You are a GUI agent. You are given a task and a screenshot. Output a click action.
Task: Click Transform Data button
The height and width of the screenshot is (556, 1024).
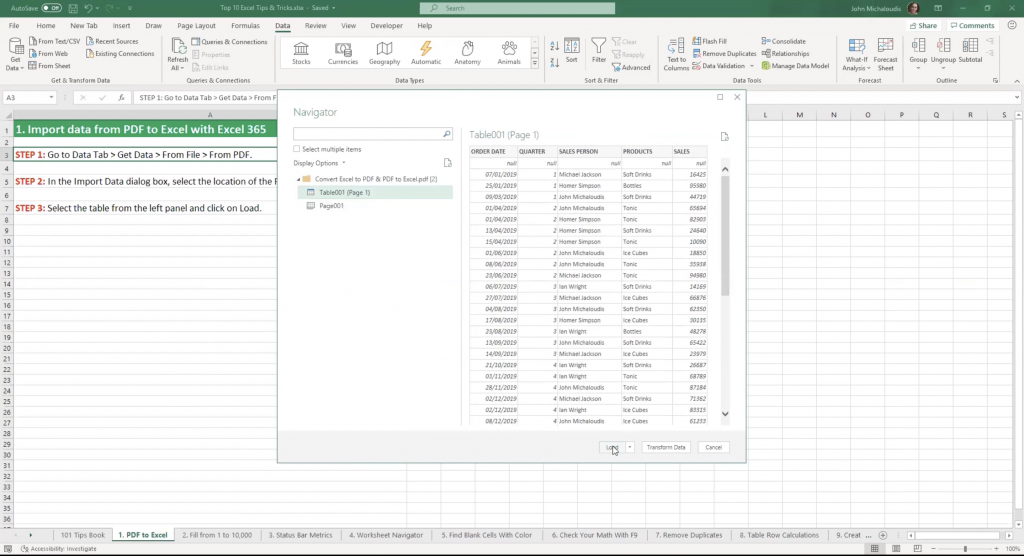pyautogui.click(x=665, y=448)
